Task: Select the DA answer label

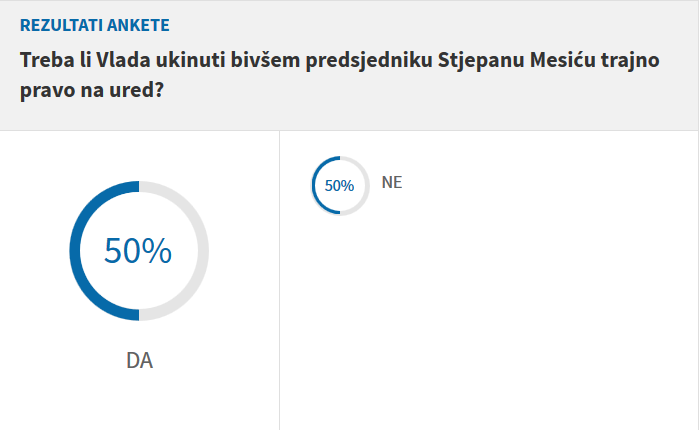Action: [x=139, y=361]
